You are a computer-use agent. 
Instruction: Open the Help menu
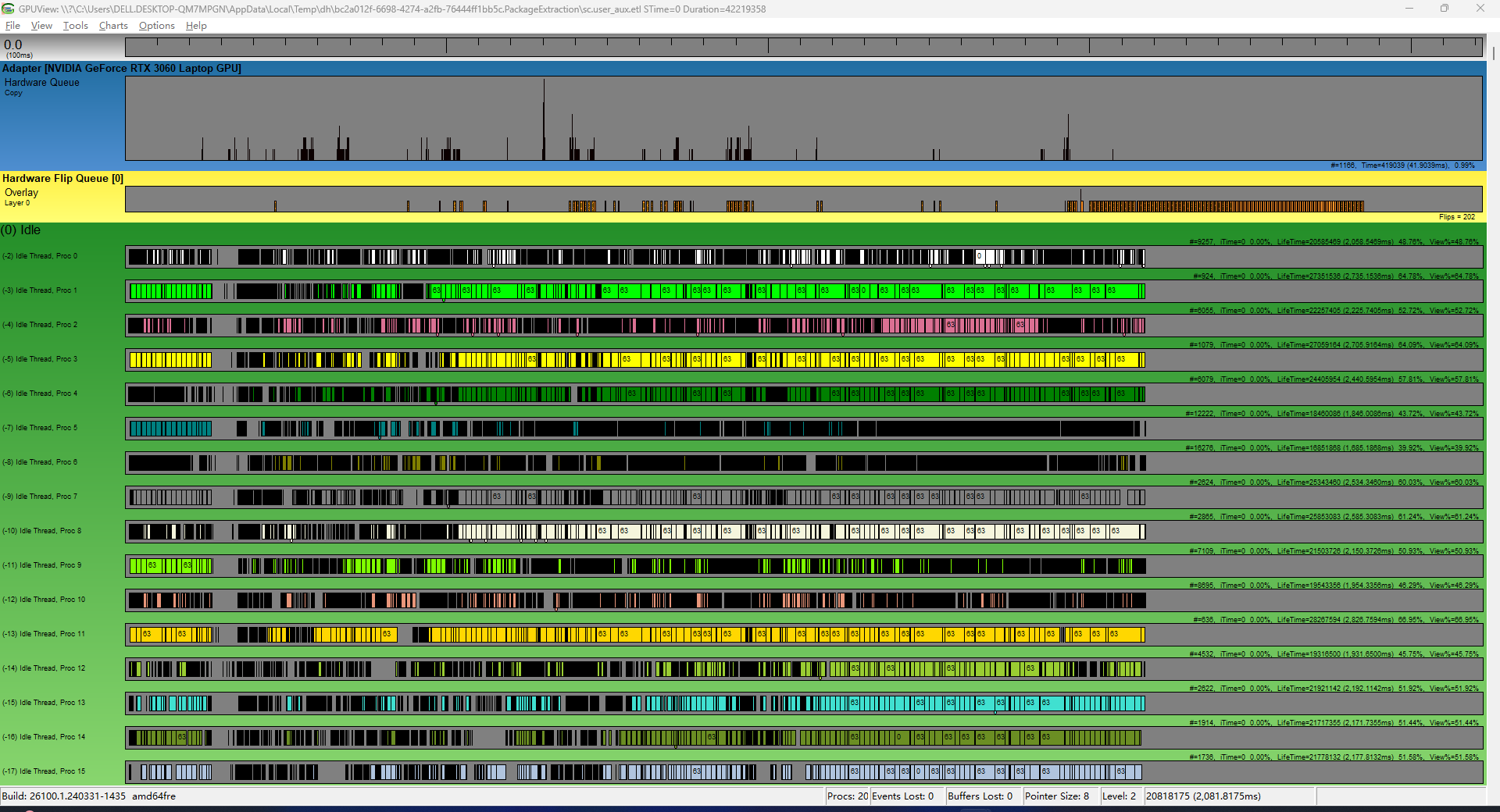(x=196, y=26)
